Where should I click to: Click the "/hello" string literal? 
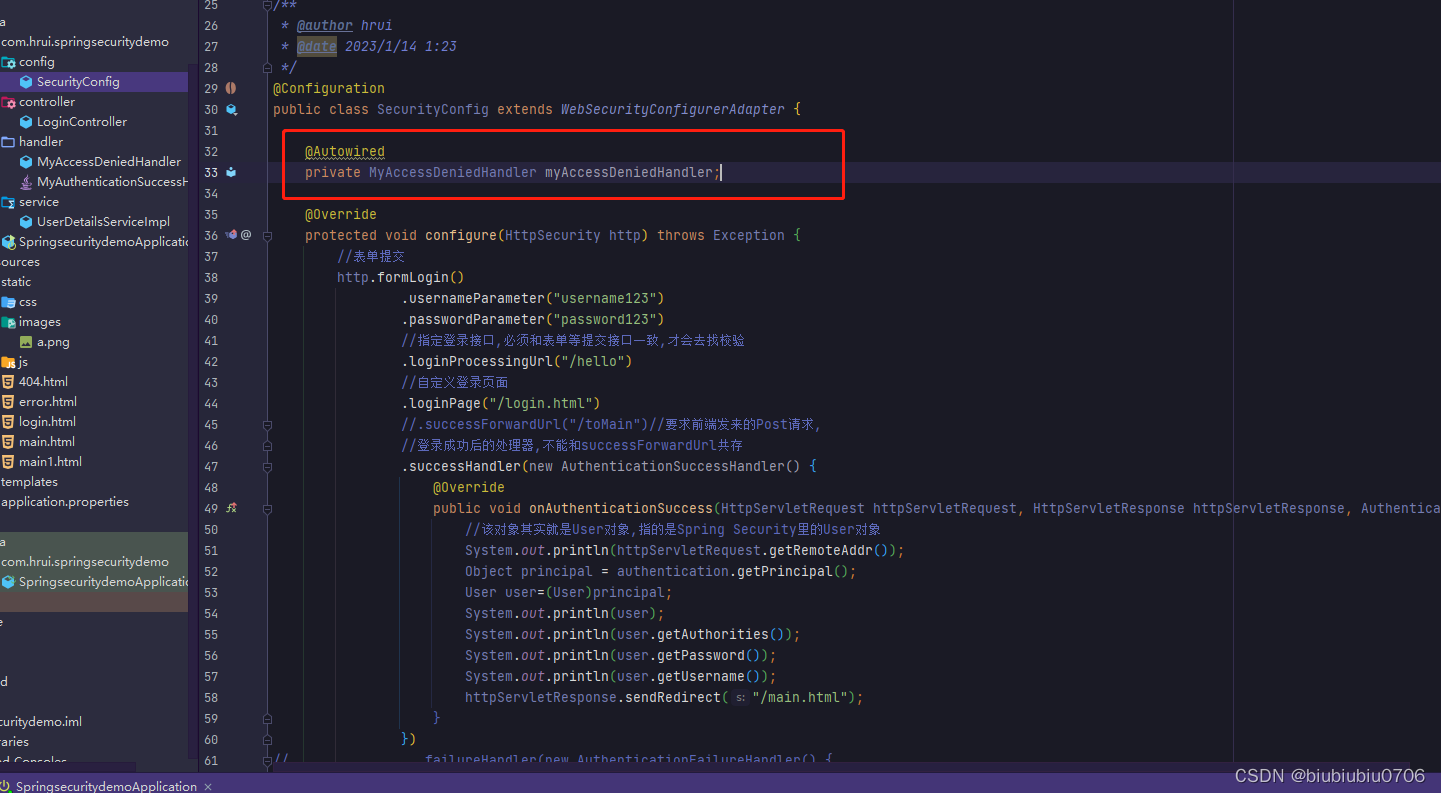(593, 361)
